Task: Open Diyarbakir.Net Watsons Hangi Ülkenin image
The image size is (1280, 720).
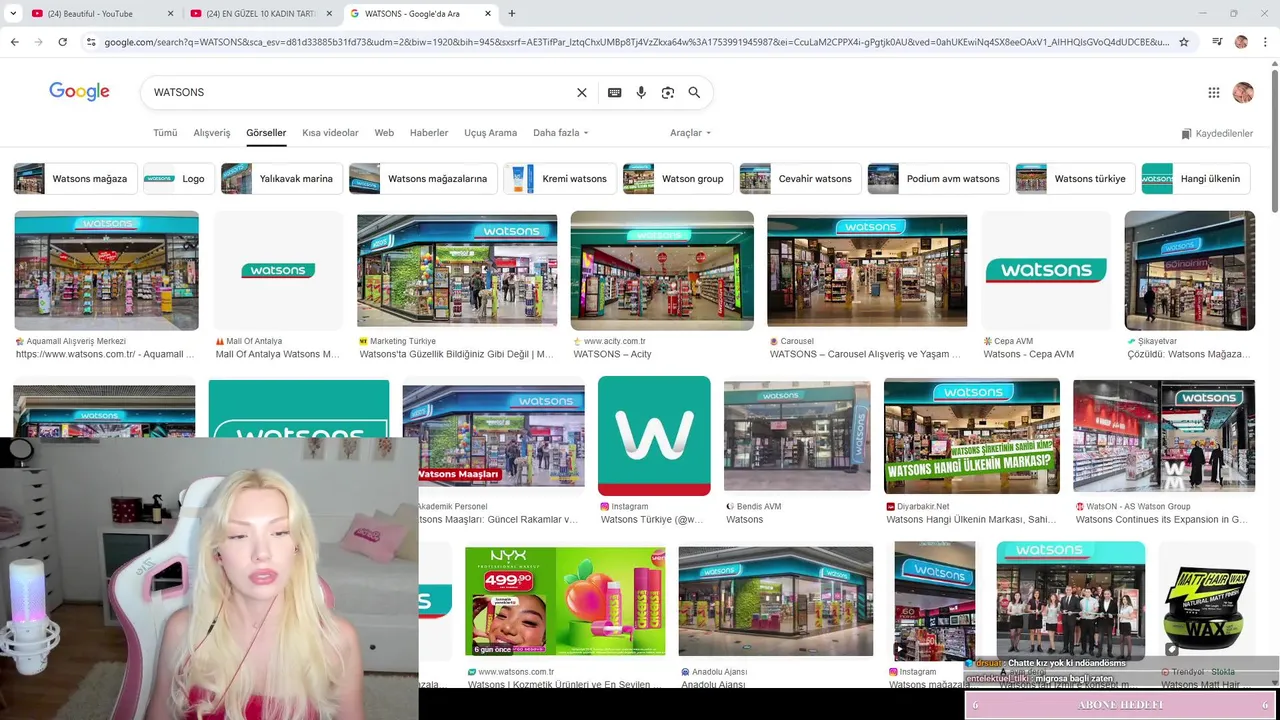Action: (972, 436)
